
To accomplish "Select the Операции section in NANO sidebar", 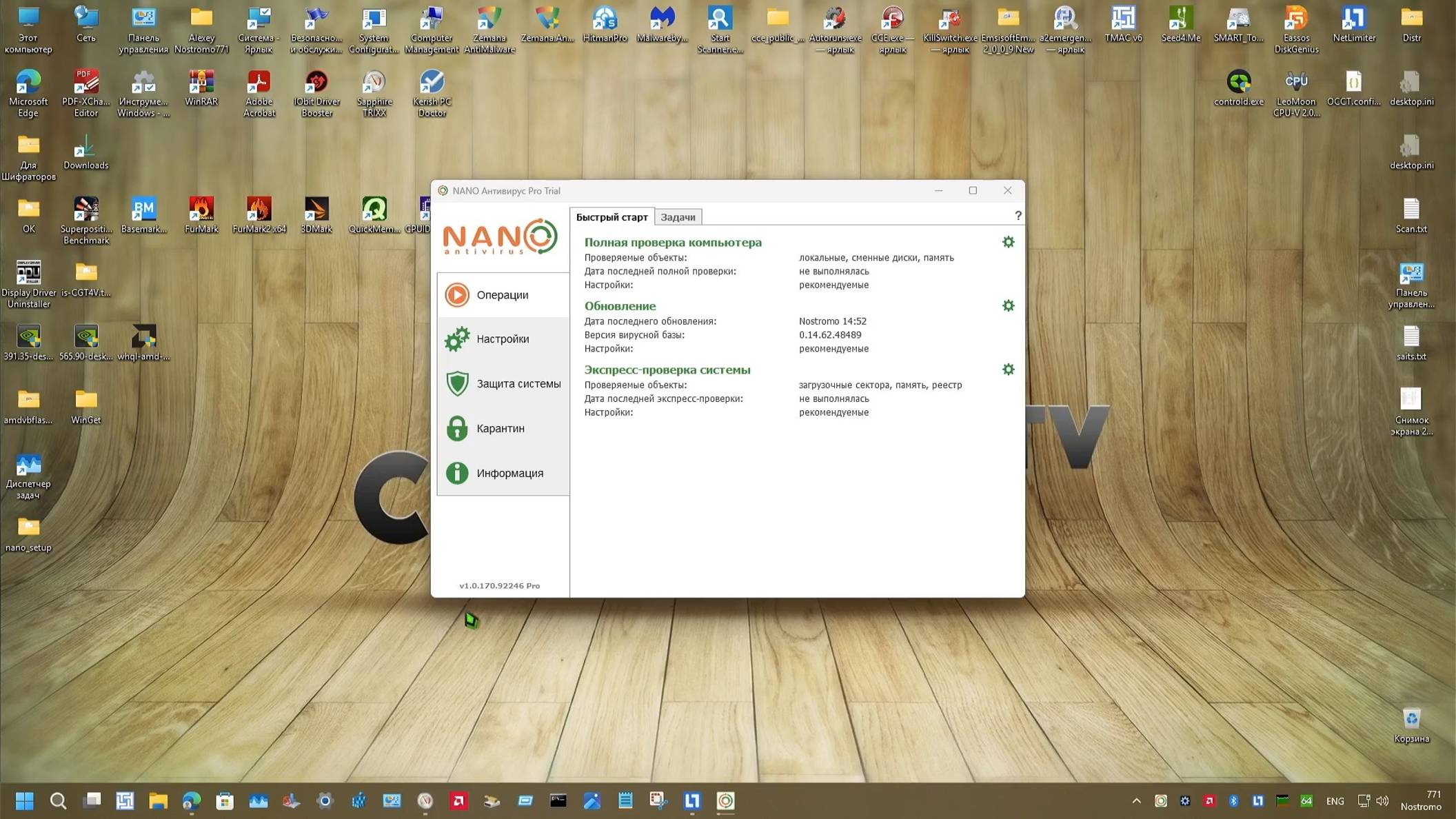I will click(x=503, y=294).
